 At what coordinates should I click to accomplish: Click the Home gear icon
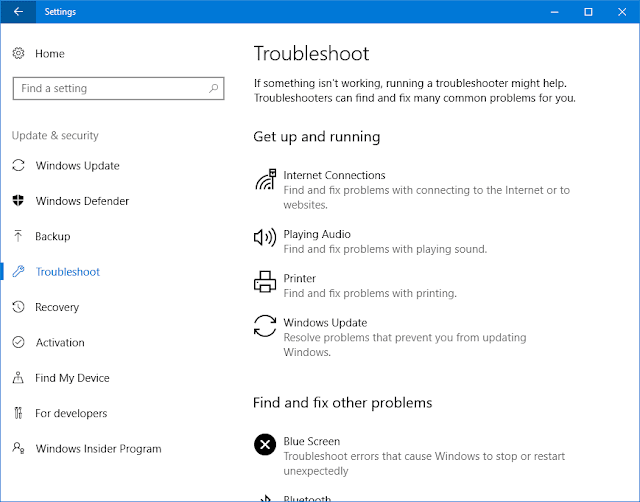(x=18, y=53)
